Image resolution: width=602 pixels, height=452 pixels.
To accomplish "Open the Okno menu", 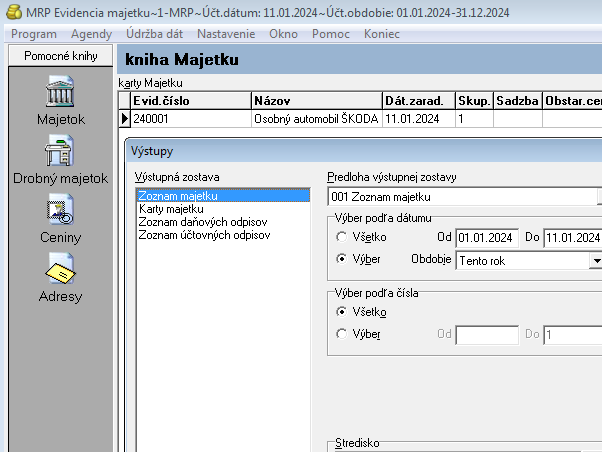I will click(x=283, y=34).
